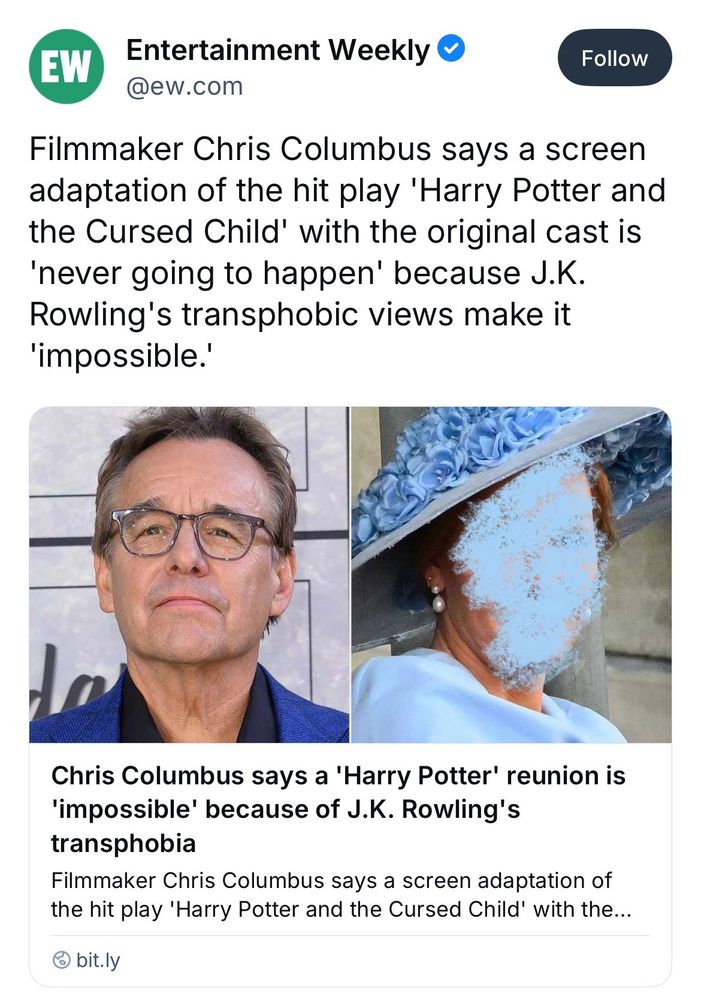Open the @ew.com handle
This screenshot has height=1000, width=701.
click(184, 86)
